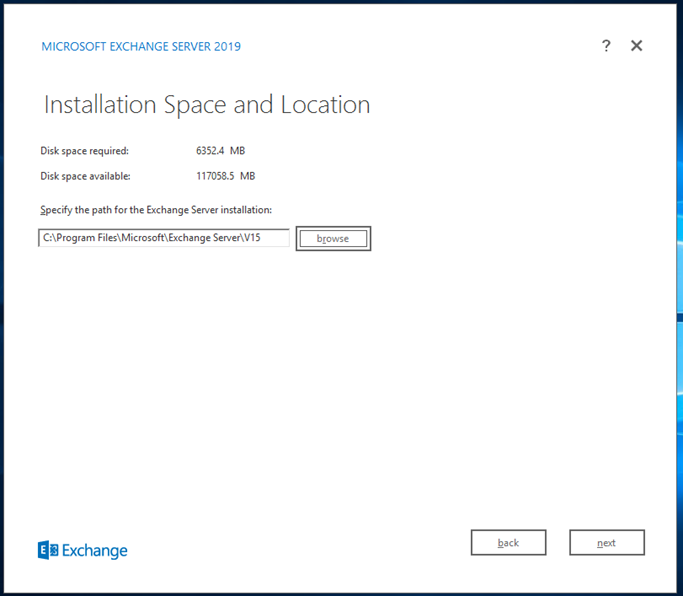Click the Installation Space and Location heading
The image size is (683, 596).
point(207,105)
